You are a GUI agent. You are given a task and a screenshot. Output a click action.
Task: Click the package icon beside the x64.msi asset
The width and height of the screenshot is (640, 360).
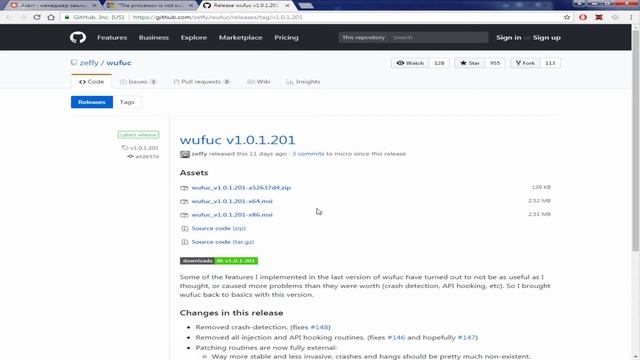(184, 202)
